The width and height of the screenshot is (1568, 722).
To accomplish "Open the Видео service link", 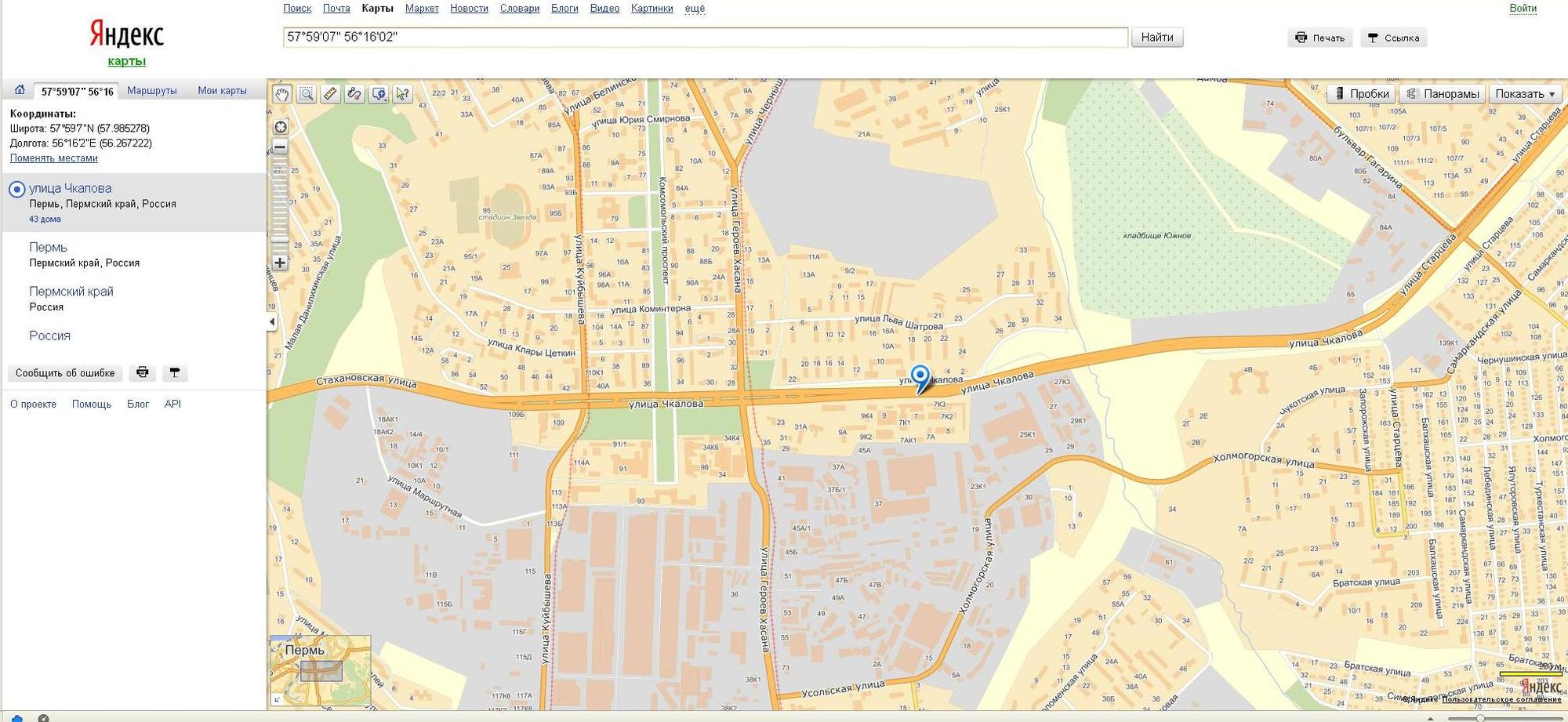I will 604,8.
